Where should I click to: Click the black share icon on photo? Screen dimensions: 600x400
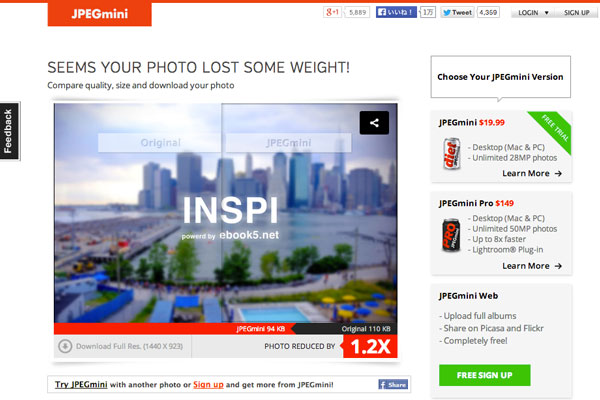pyautogui.click(x=374, y=122)
